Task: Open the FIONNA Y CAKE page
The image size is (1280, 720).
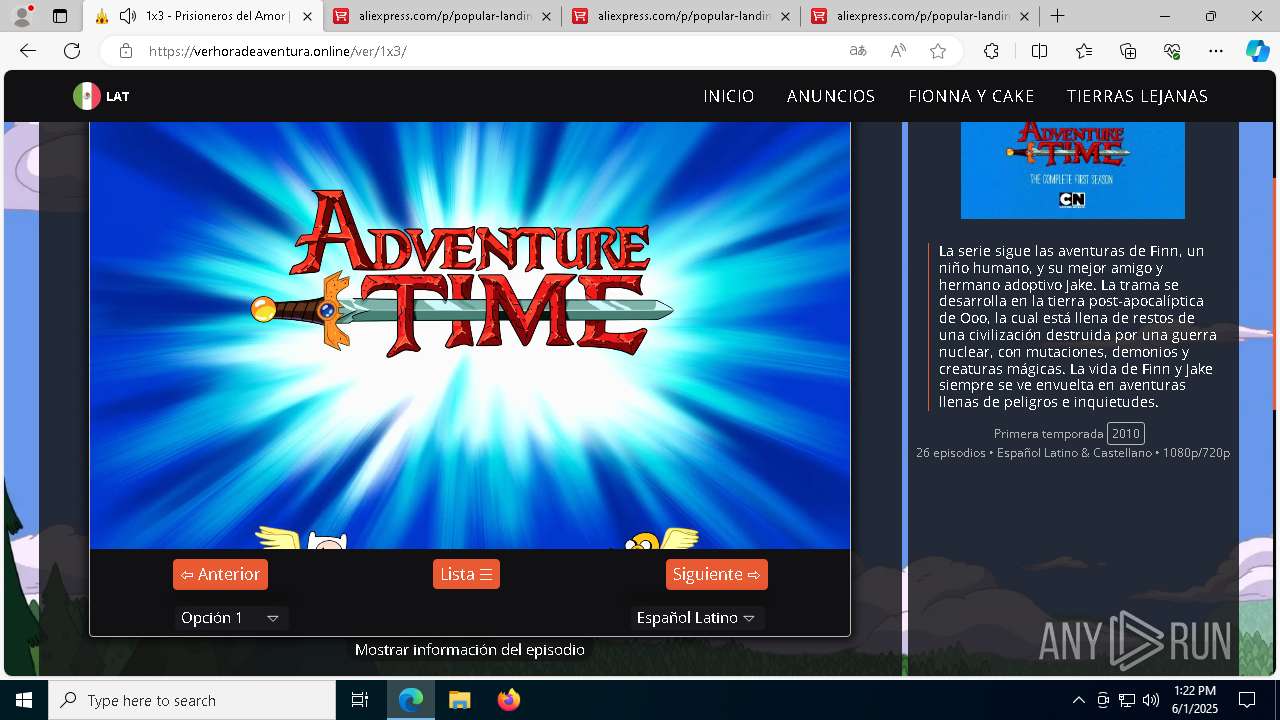Action: coord(971,96)
